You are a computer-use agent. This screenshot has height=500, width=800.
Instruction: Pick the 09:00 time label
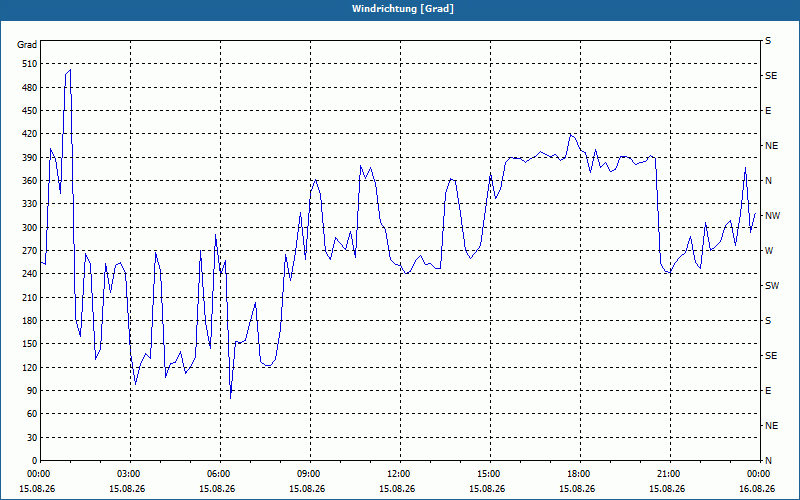tap(307, 474)
